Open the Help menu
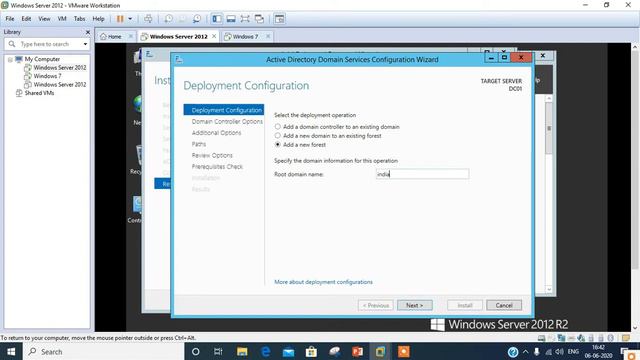The height and width of the screenshot is (360, 640). [x=98, y=19]
